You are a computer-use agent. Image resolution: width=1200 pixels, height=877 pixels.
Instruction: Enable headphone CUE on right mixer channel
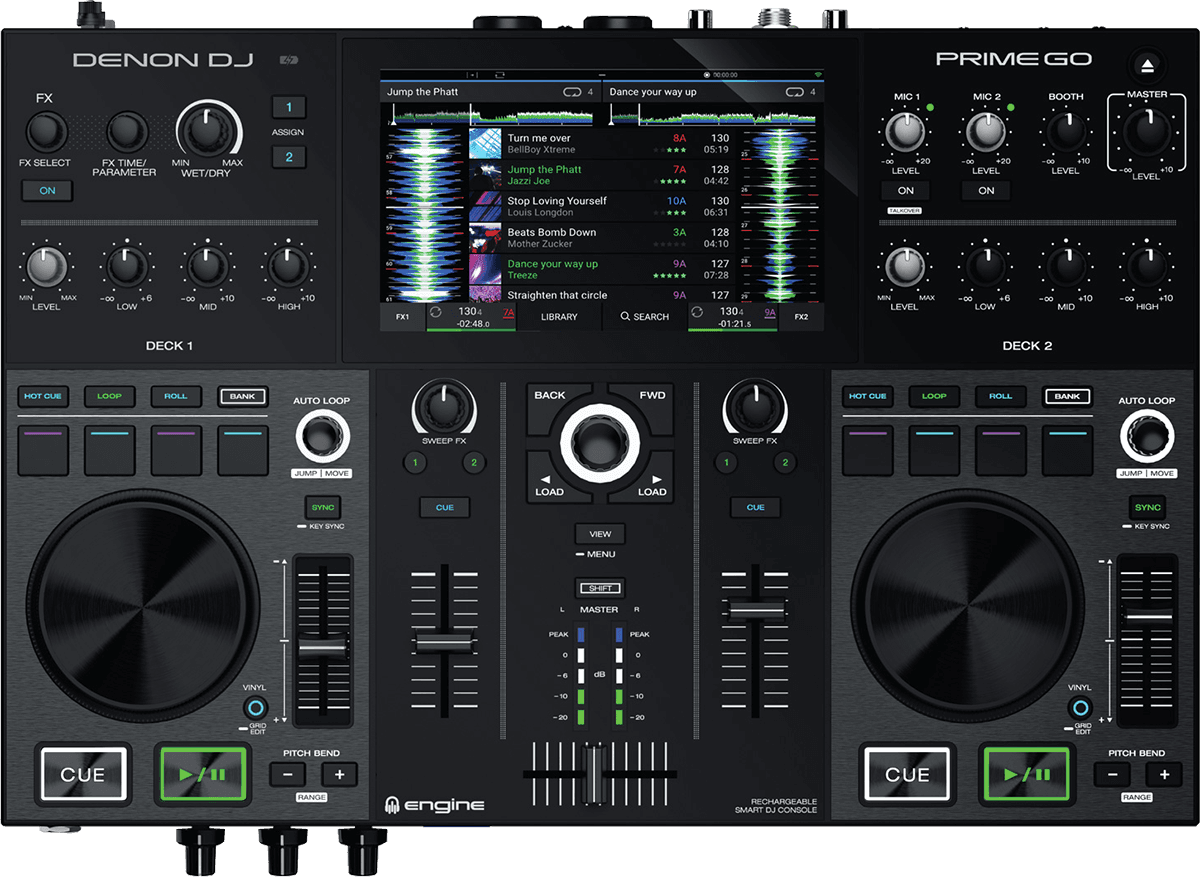click(755, 508)
